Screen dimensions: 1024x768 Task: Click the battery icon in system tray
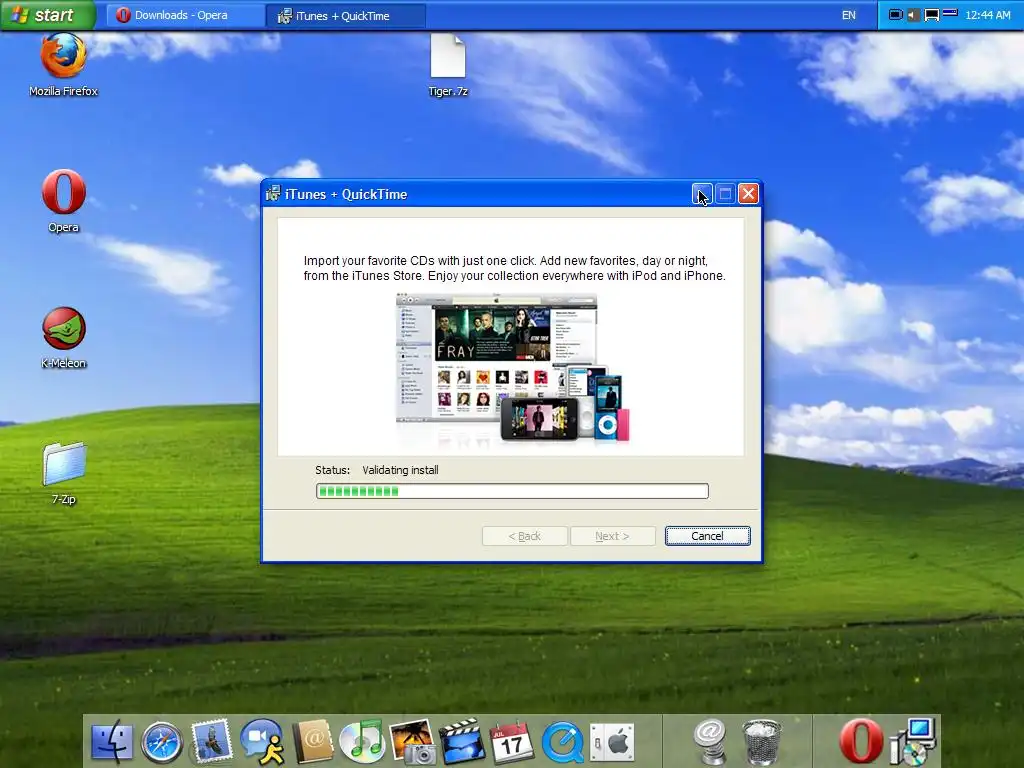point(896,14)
